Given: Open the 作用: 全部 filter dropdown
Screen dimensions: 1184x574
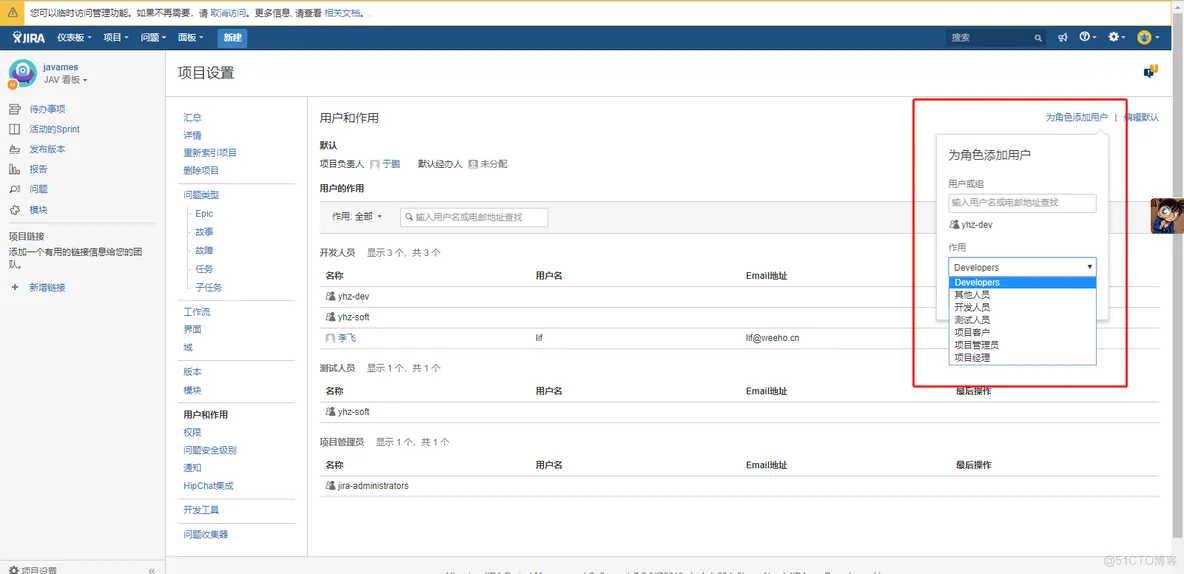Looking at the screenshot, I should [x=357, y=217].
